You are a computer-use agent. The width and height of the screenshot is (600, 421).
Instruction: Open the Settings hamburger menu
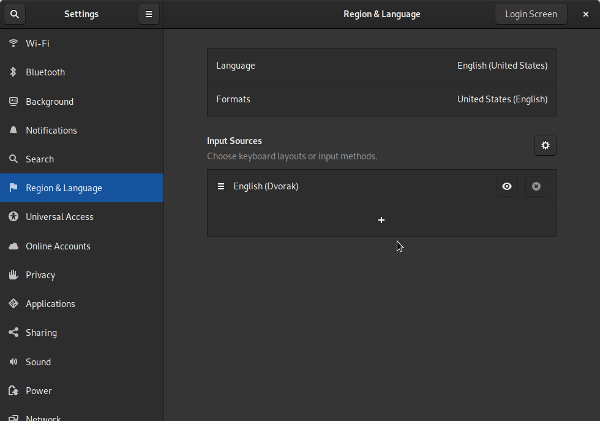point(148,14)
